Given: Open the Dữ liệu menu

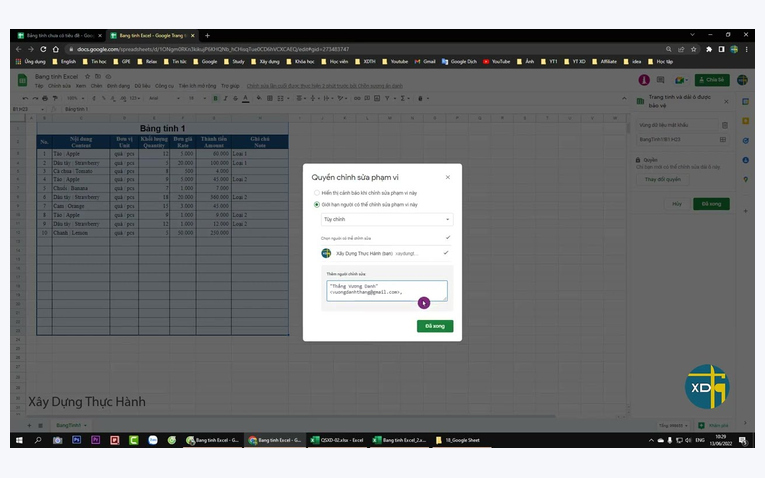Looking at the screenshot, I should [x=142, y=86].
